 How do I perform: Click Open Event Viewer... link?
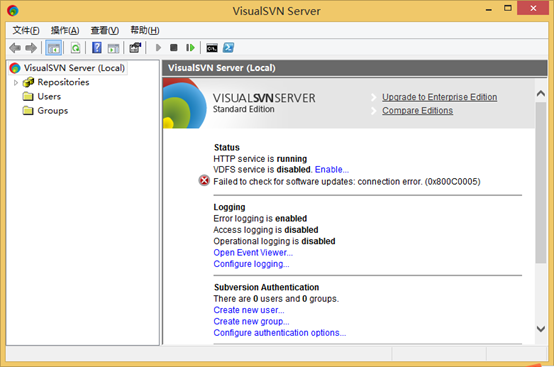tap(253, 253)
